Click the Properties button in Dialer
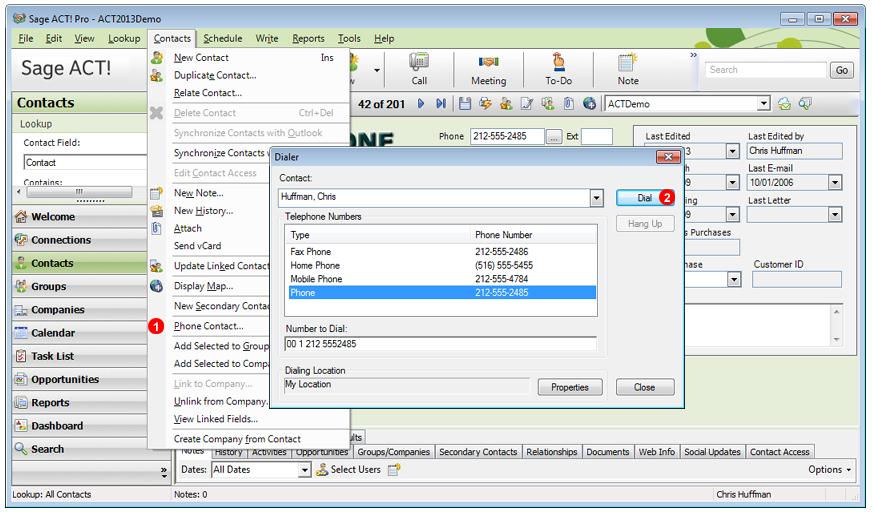This screenshot has height=516, width=872. [570, 387]
